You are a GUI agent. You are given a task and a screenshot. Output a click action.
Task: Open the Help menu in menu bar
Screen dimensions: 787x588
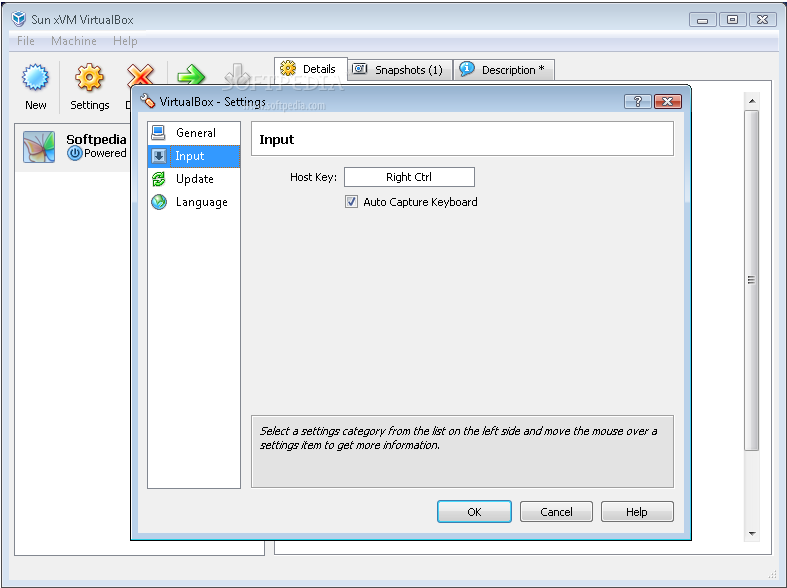(x=125, y=41)
